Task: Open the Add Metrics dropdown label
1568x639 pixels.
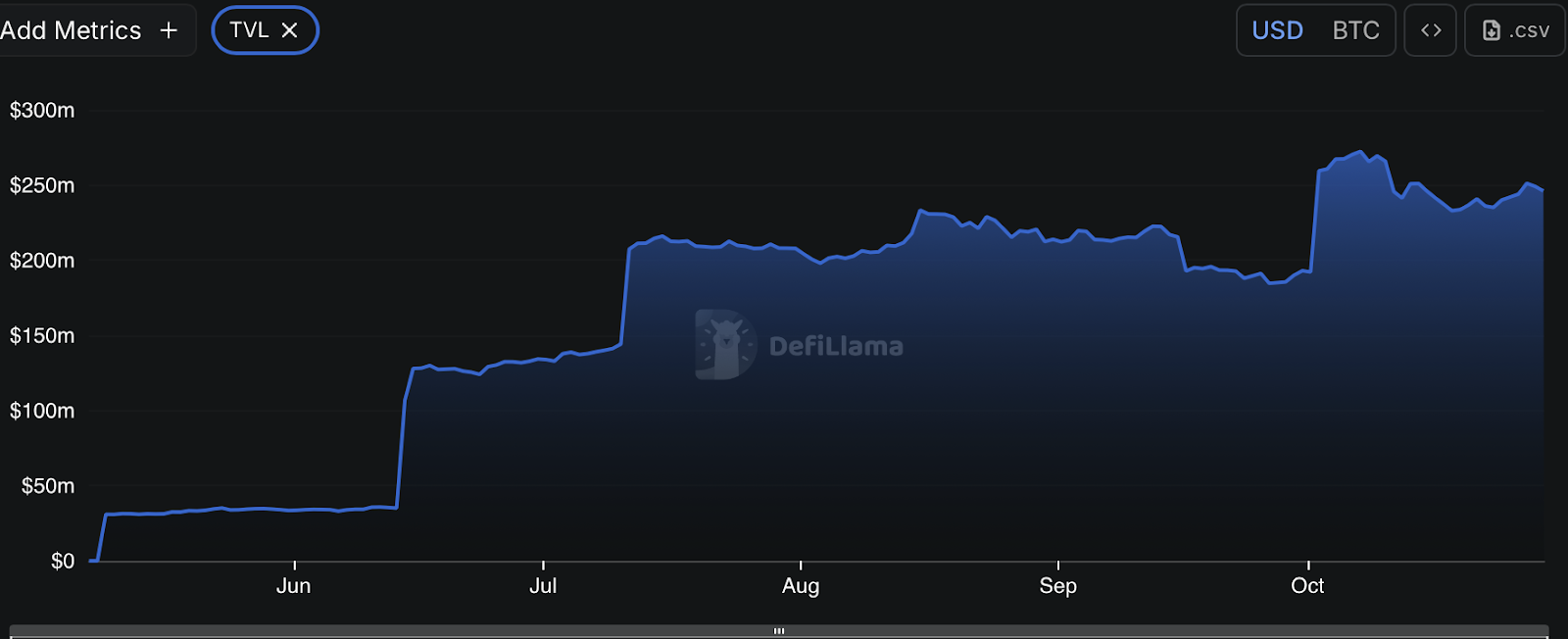Action: point(71,30)
